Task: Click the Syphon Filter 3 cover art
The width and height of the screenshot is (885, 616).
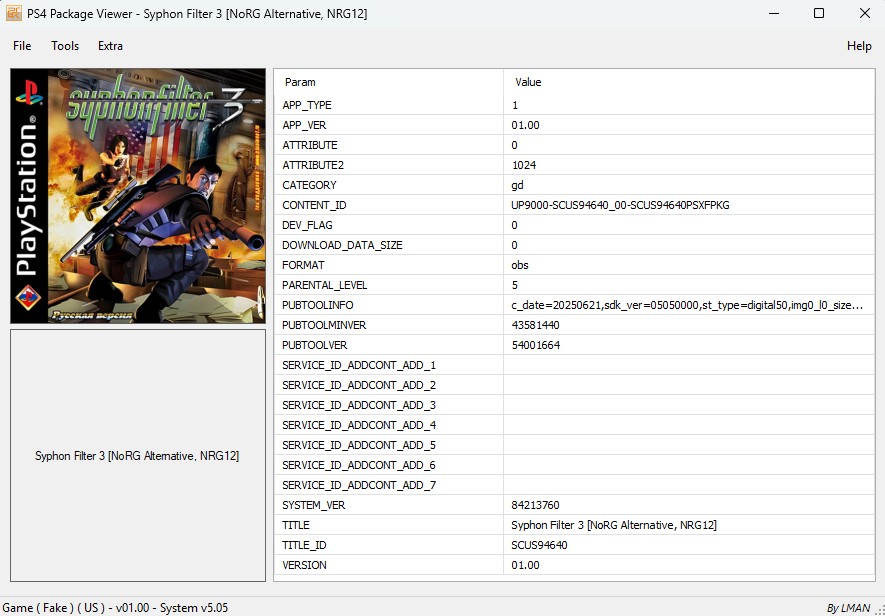Action: [138, 196]
